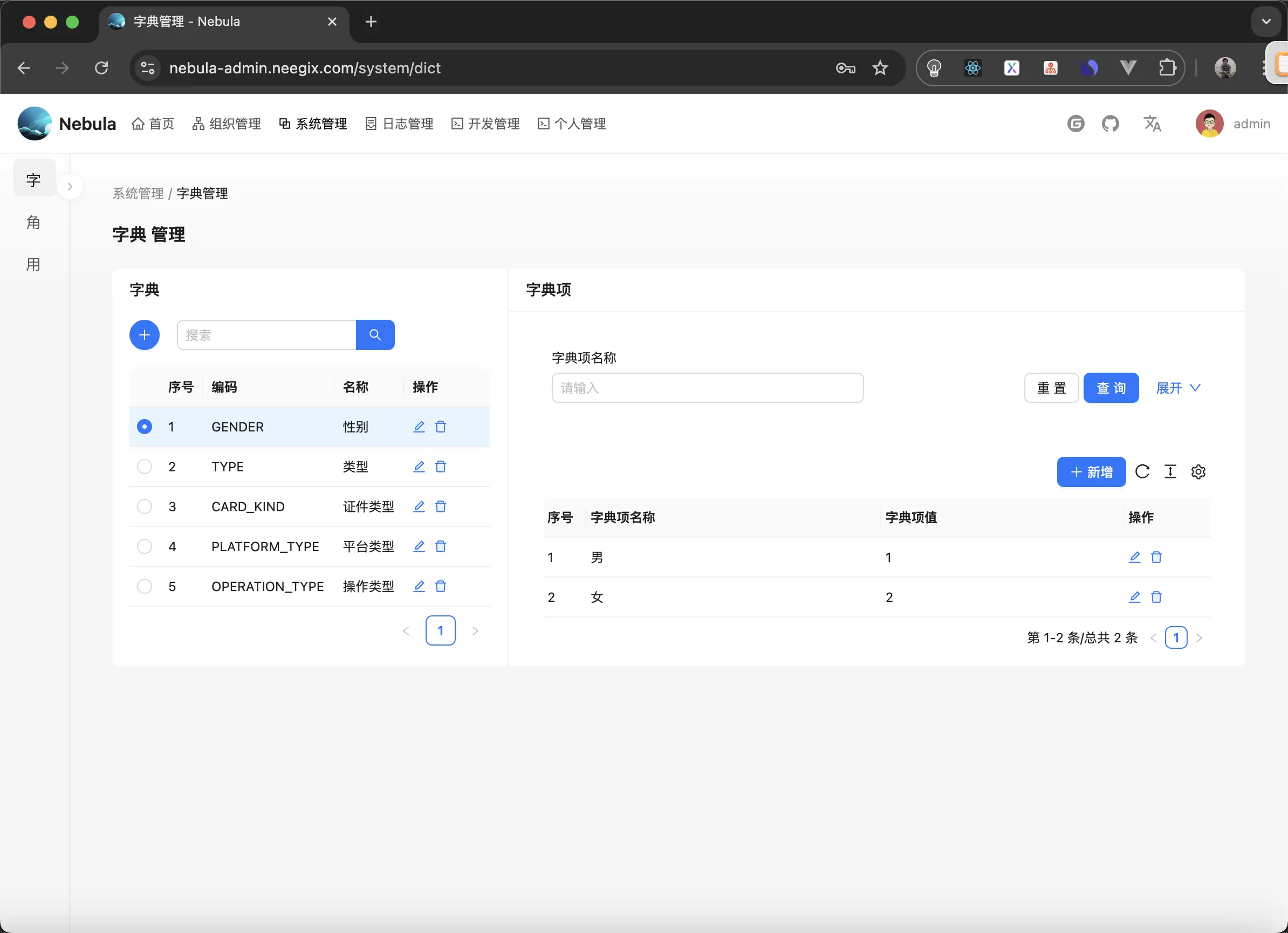Image resolution: width=1288 pixels, height=933 pixels.
Task: Open the 个人管理 menu
Action: click(572, 123)
